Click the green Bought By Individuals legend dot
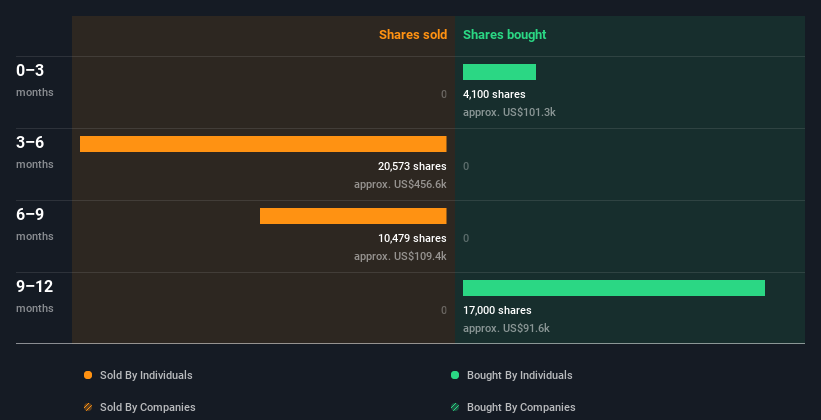 click(455, 375)
